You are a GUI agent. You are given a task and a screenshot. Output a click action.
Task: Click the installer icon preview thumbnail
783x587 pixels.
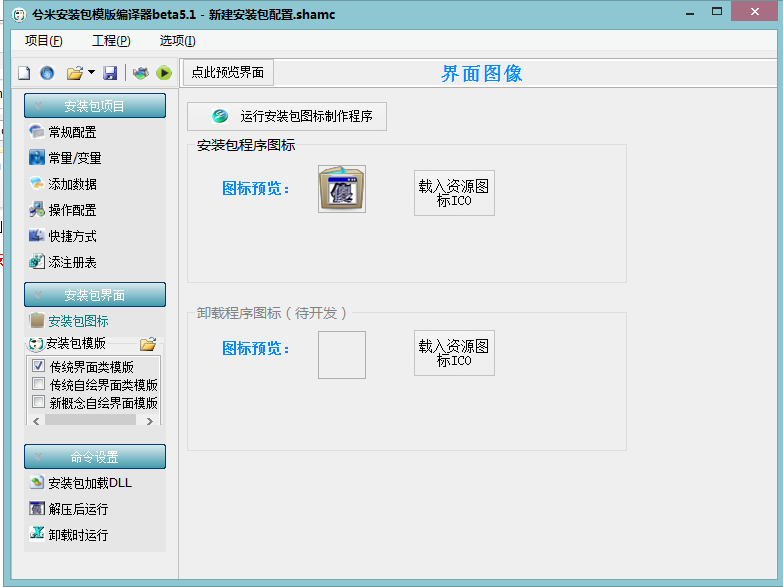coord(342,189)
